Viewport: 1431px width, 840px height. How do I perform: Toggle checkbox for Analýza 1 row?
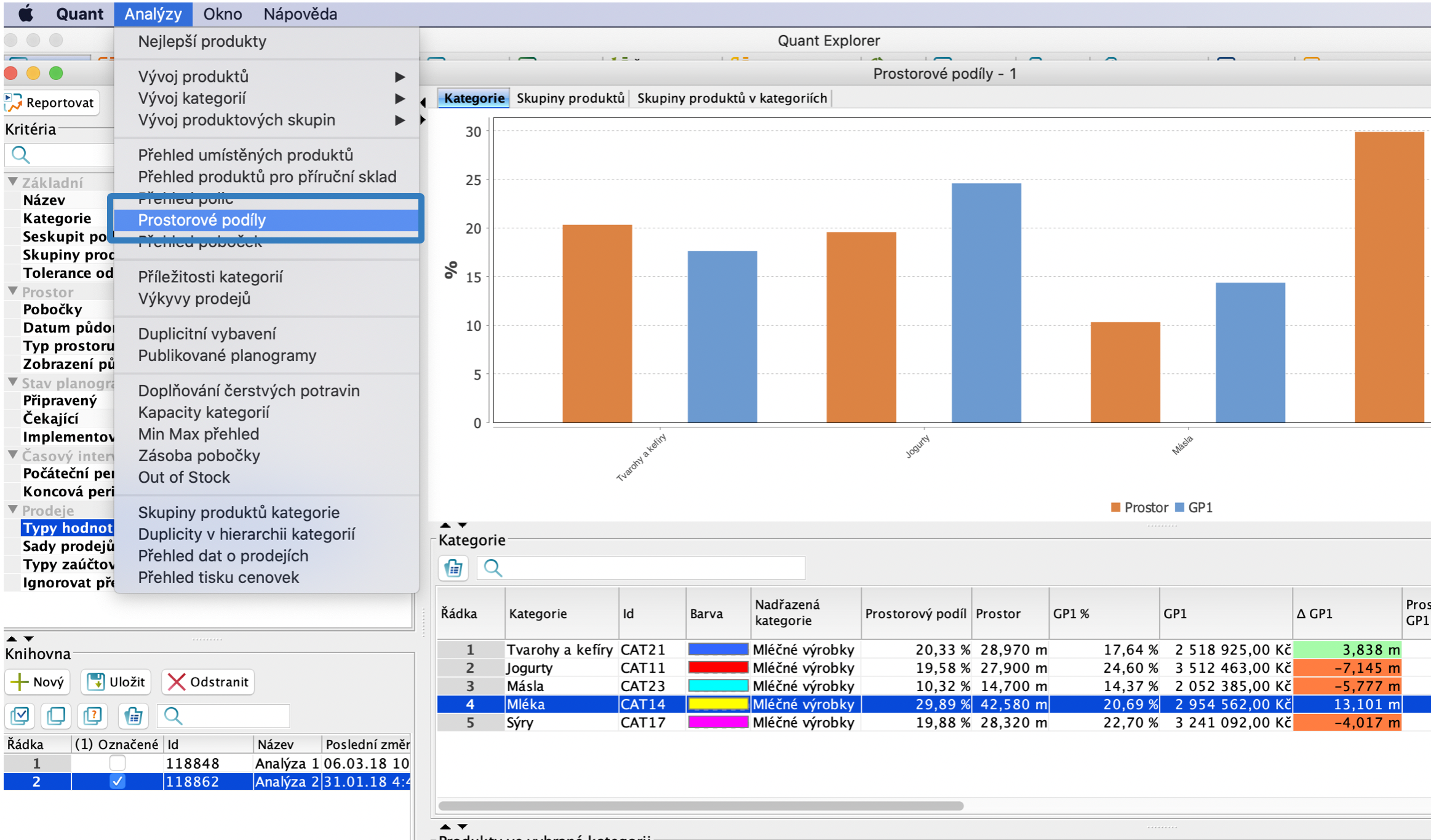point(117,763)
